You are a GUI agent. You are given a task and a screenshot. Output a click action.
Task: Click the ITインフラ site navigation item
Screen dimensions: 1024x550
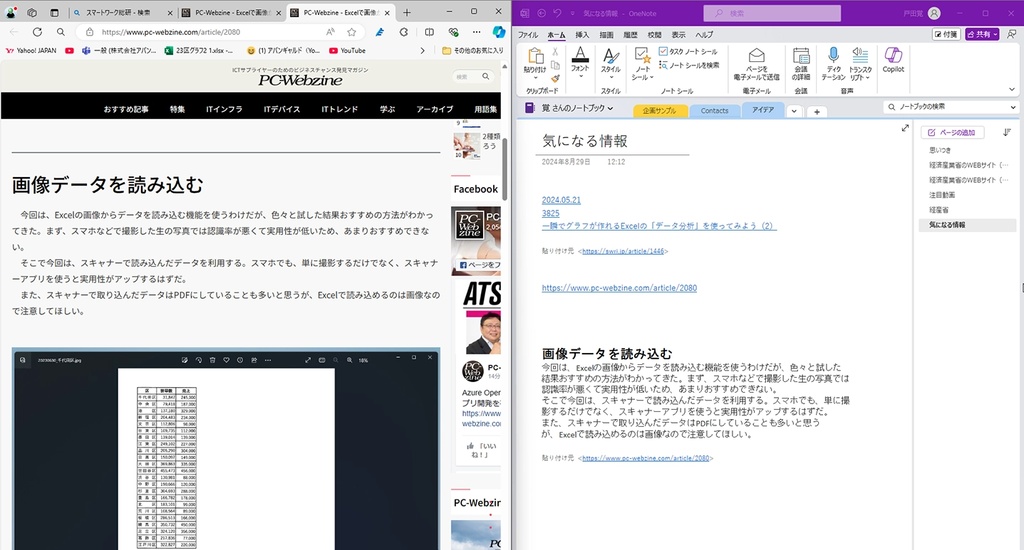pos(224,109)
